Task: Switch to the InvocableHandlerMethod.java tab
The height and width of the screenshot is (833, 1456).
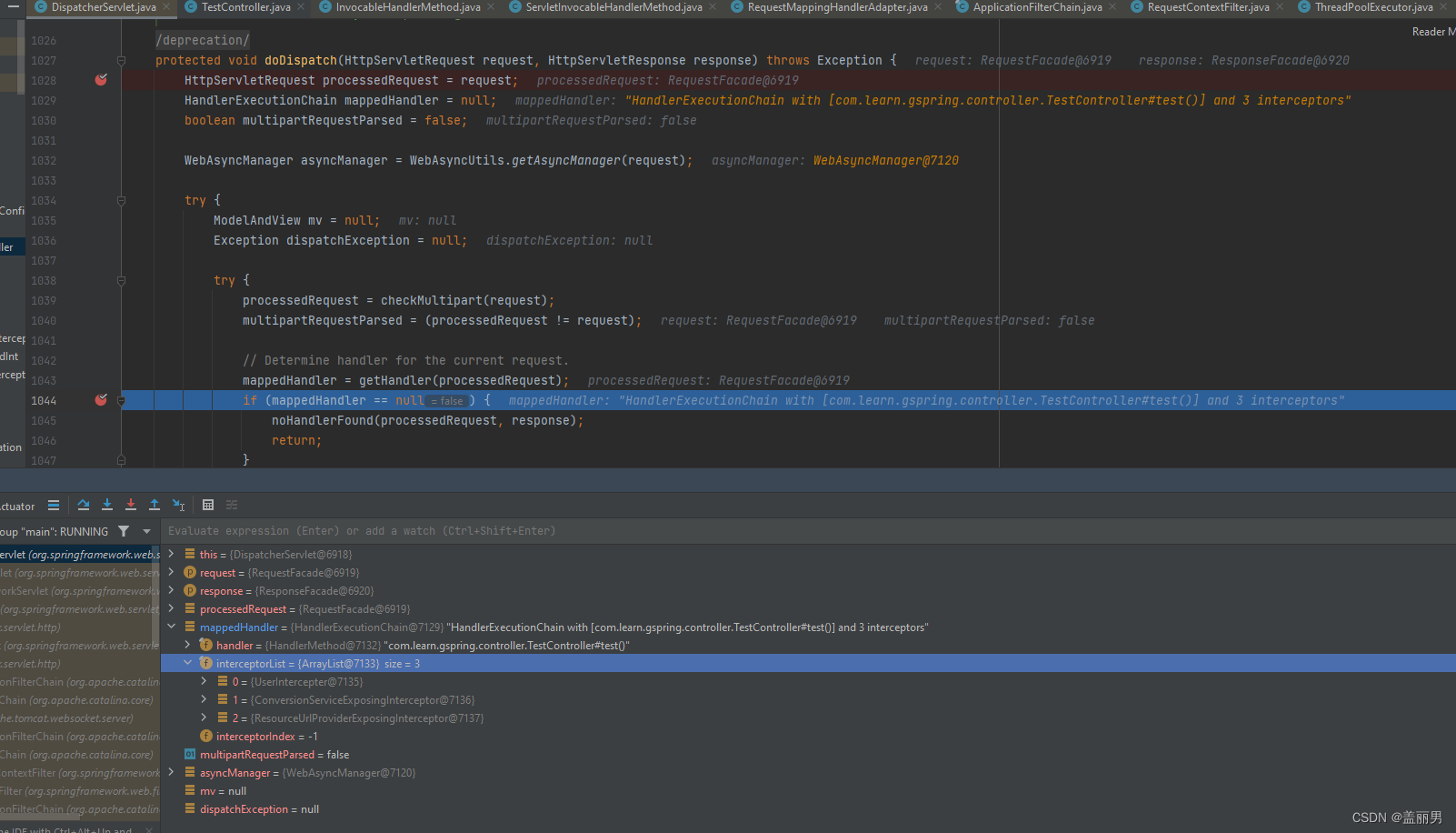Action: [x=408, y=7]
